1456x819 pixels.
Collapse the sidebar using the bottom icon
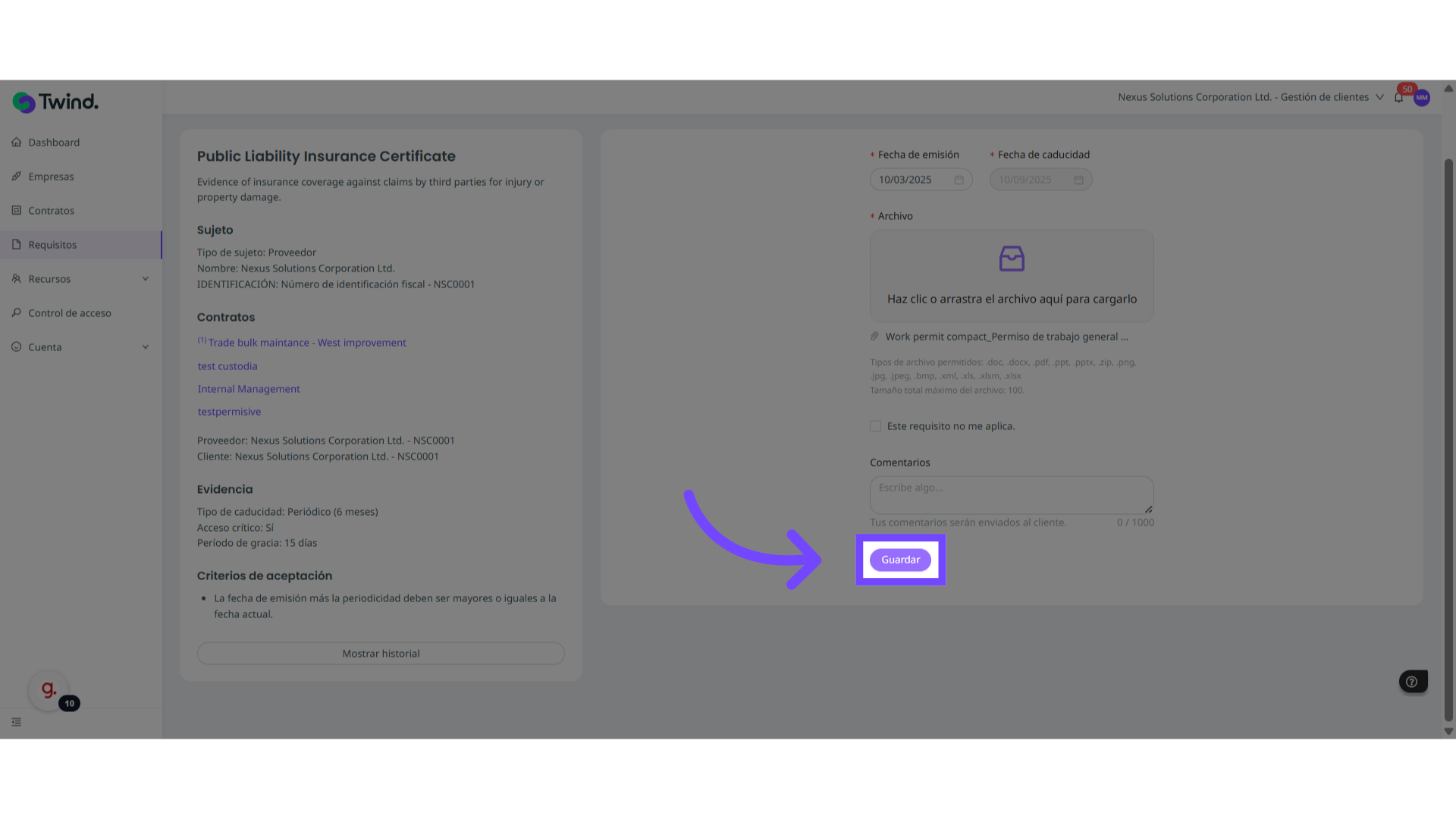point(17,722)
